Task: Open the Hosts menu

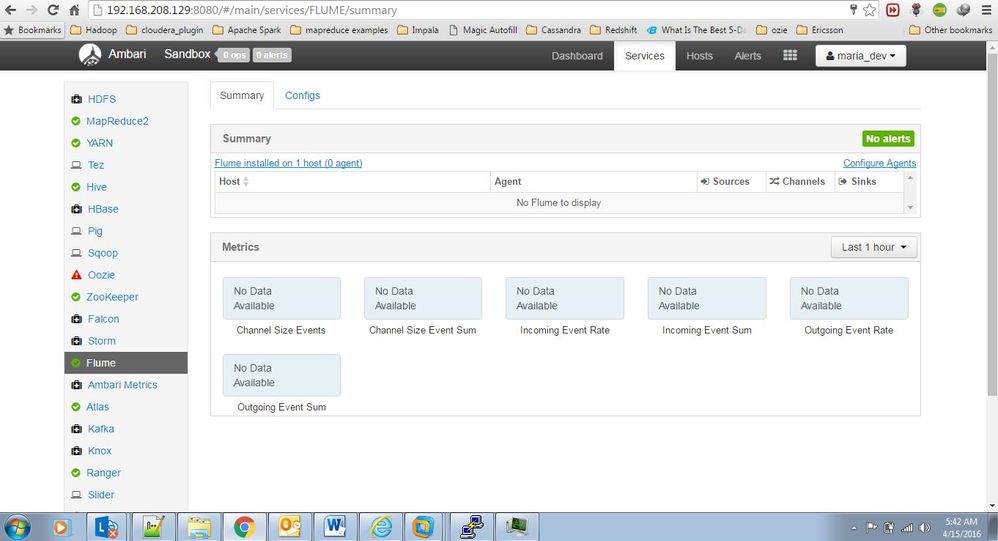Action: (x=699, y=56)
